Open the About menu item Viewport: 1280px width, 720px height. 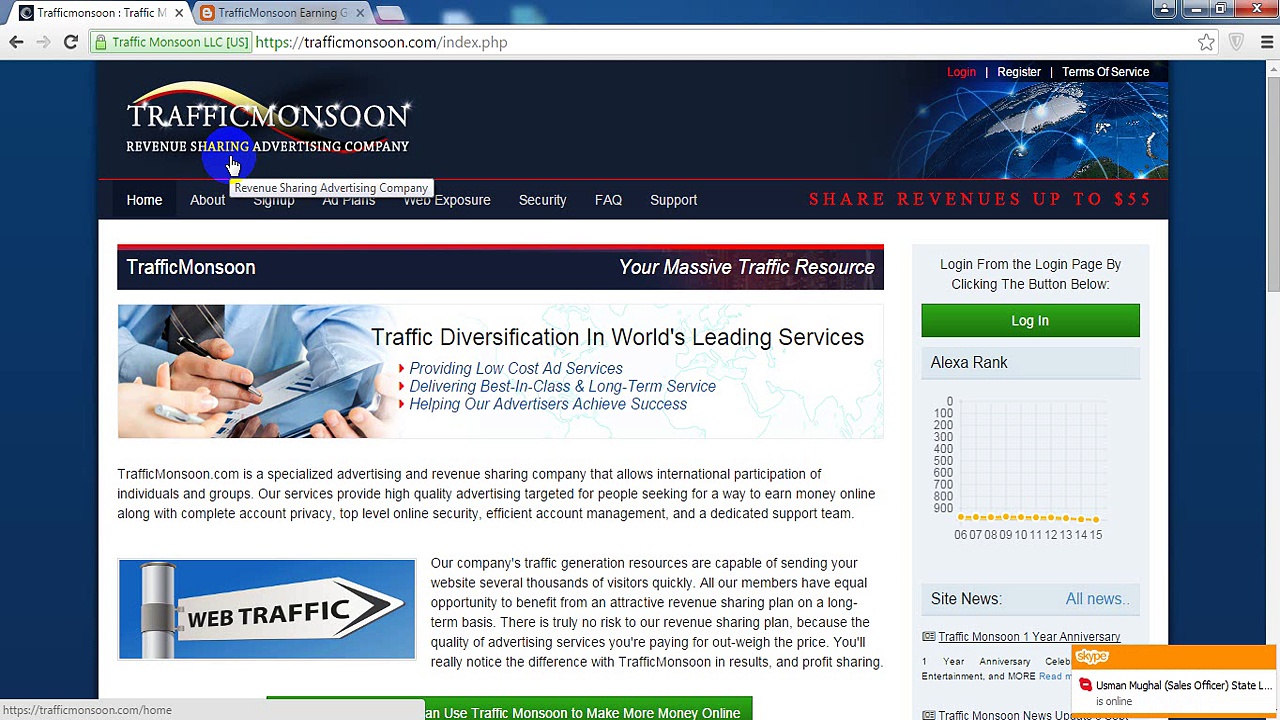207,200
